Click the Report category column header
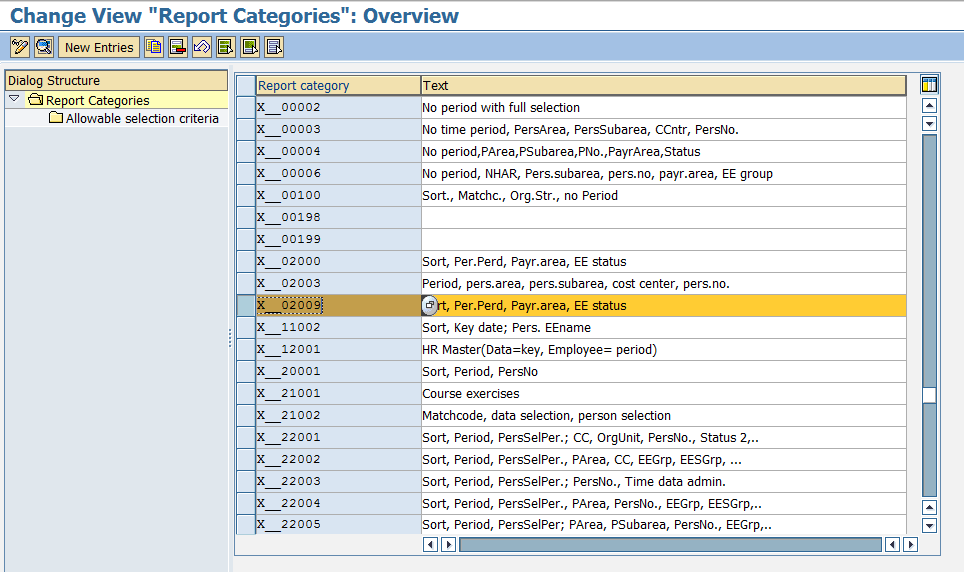 pos(338,85)
